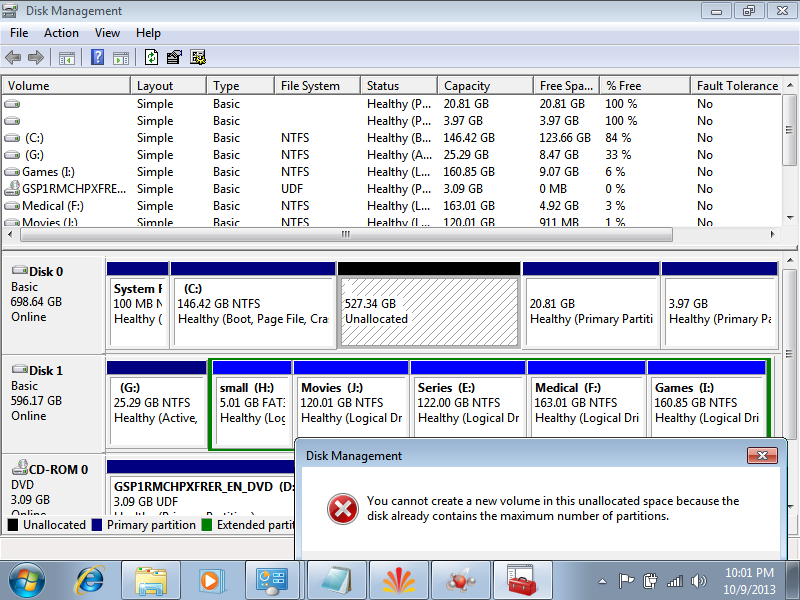Click the drive icon next to GSP1RMCHPXFRE volume
800x600 pixels.
coord(10,188)
